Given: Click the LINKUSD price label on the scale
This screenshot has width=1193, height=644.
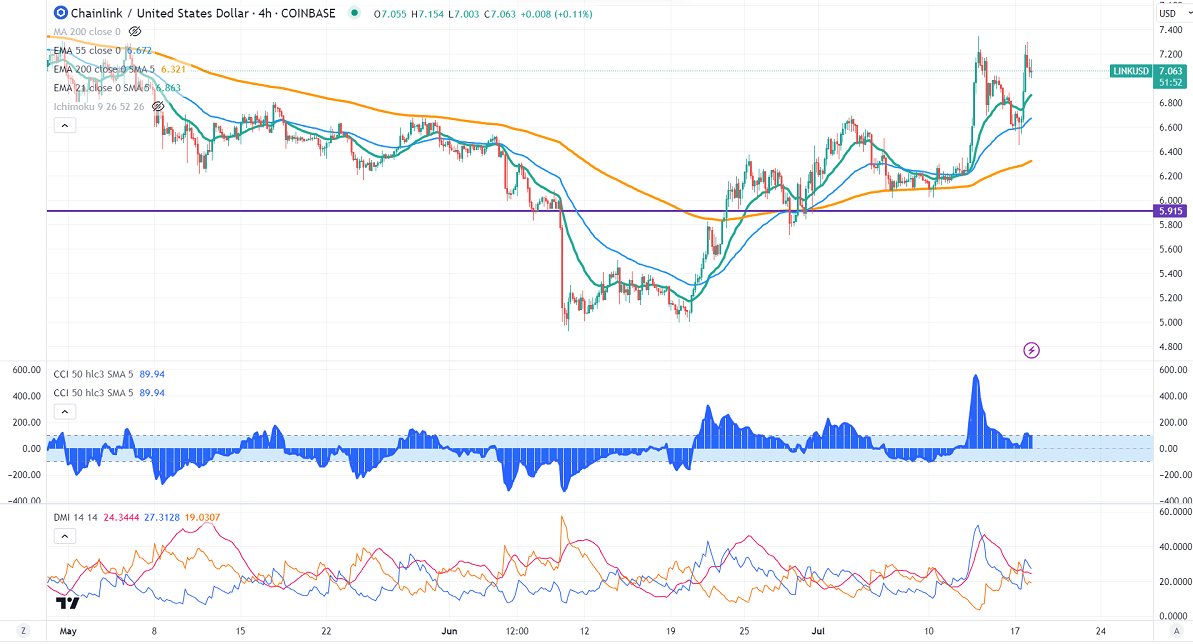Looking at the screenshot, I should (x=1131, y=71).
